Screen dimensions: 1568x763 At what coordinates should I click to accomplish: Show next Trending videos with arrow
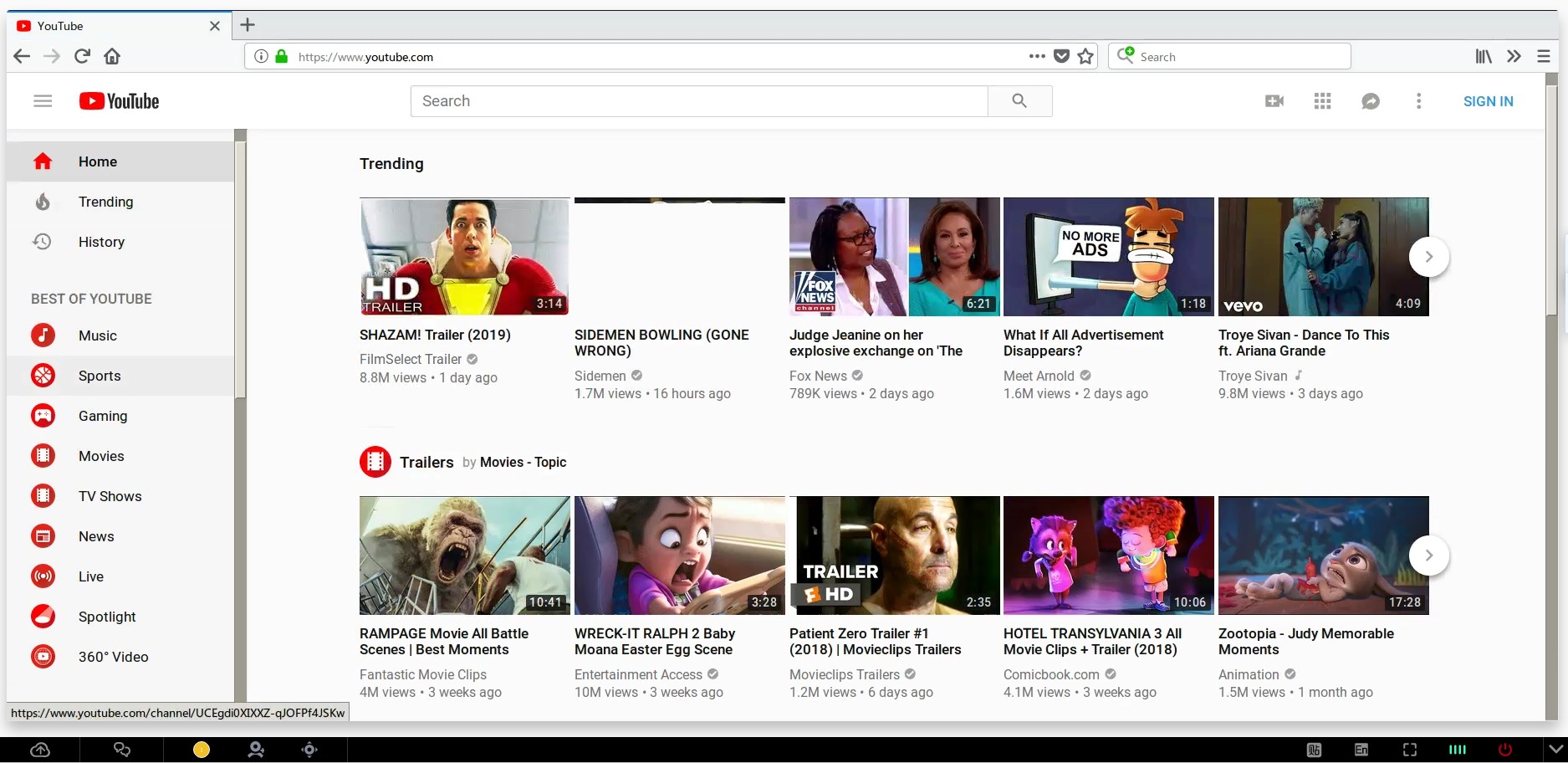1429,257
